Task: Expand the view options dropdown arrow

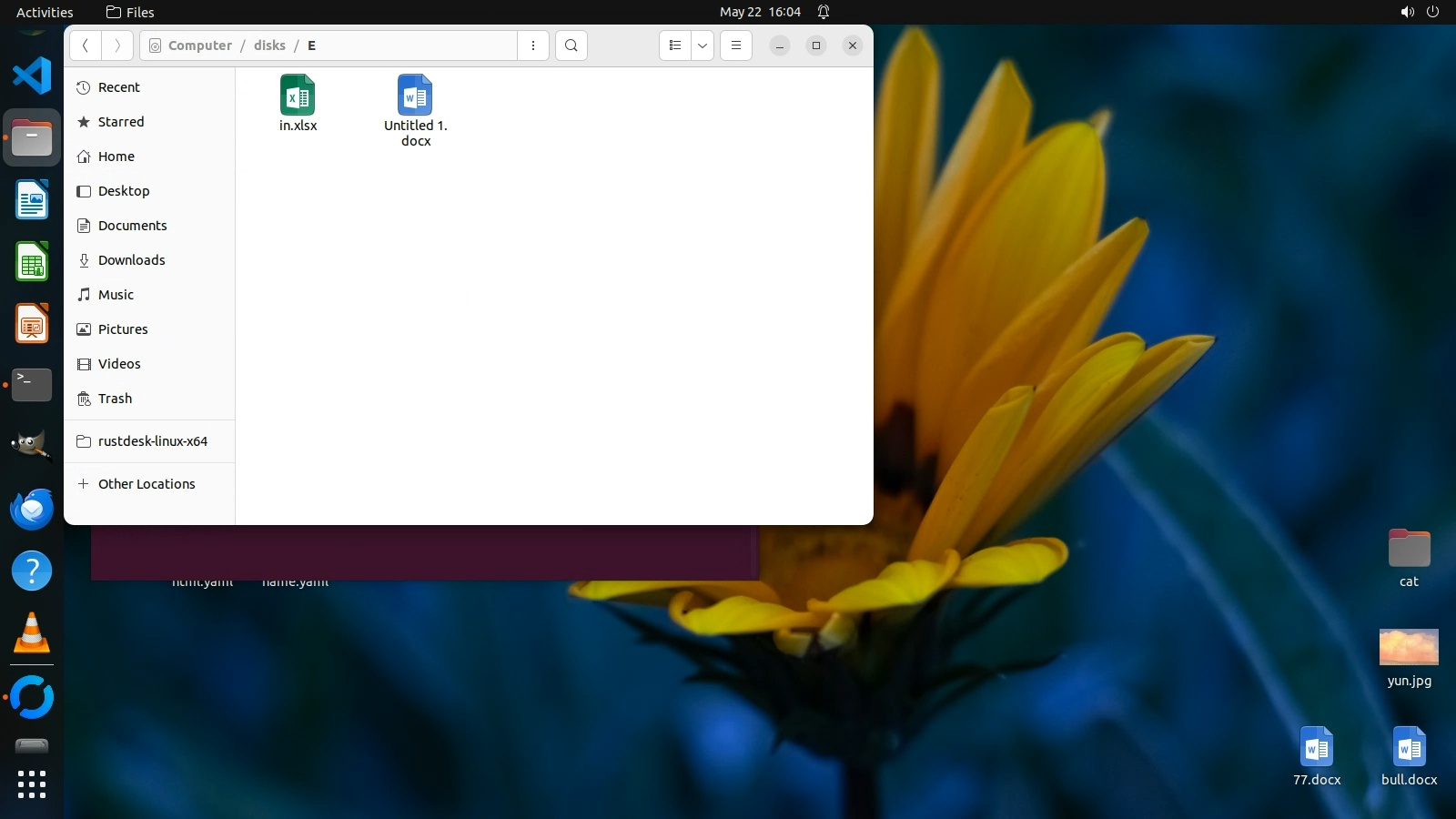Action: point(703,45)
